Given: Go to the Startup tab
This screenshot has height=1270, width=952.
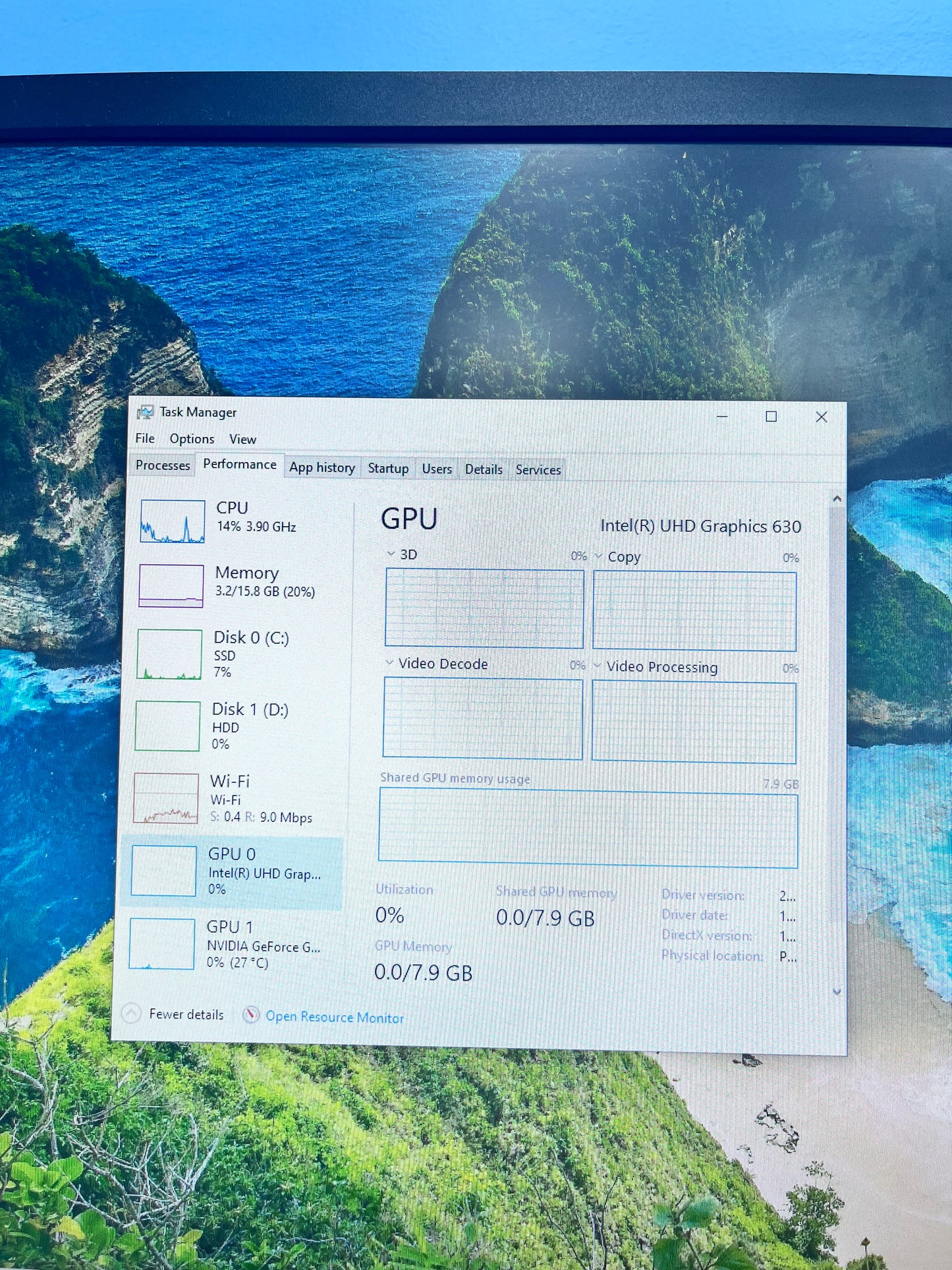Looking at the screenshot, I should click(388, 469).
